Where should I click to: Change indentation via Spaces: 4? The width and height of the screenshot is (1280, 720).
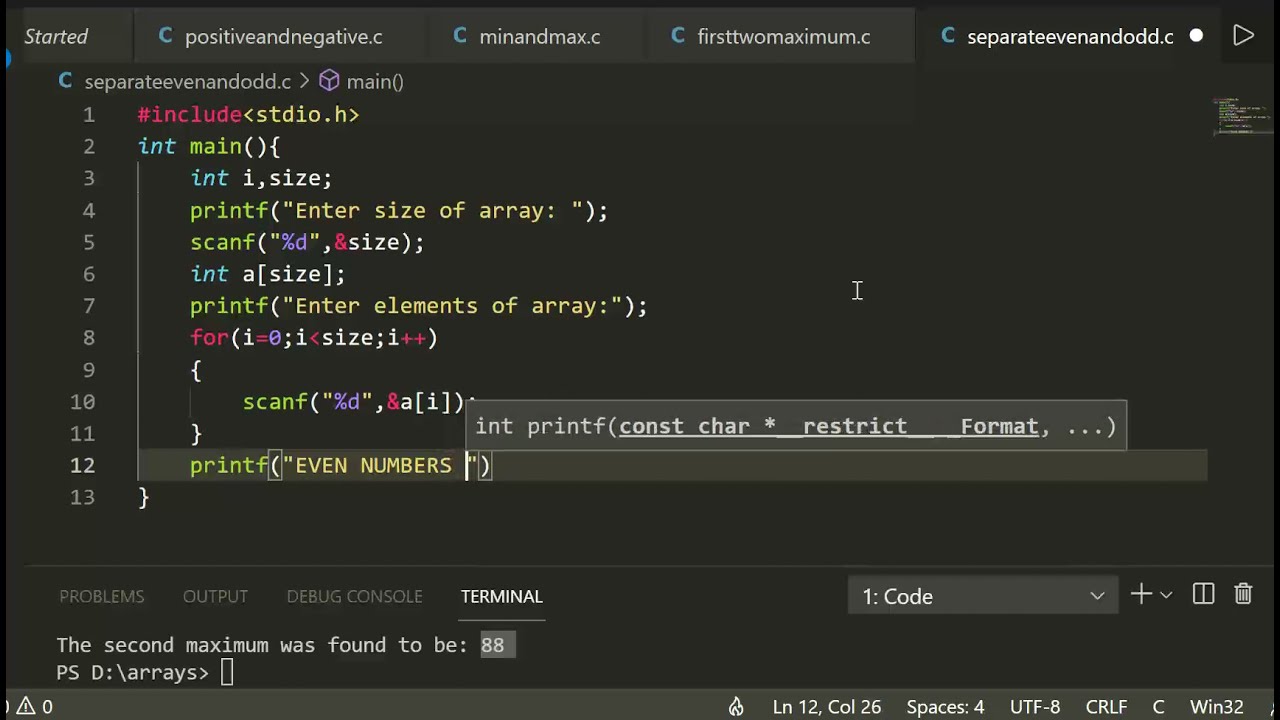[x=945, y=706]
